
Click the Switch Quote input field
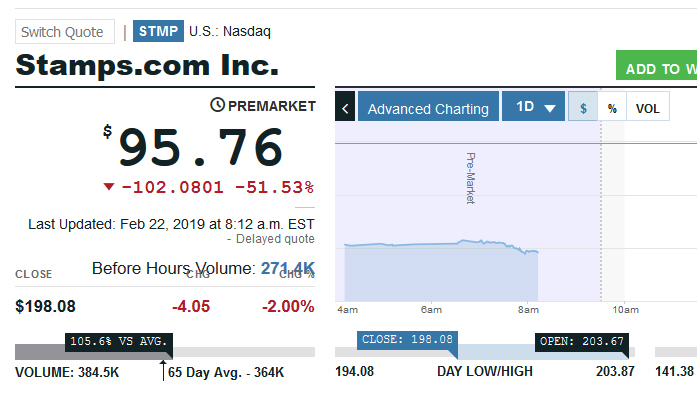[65, 32]
